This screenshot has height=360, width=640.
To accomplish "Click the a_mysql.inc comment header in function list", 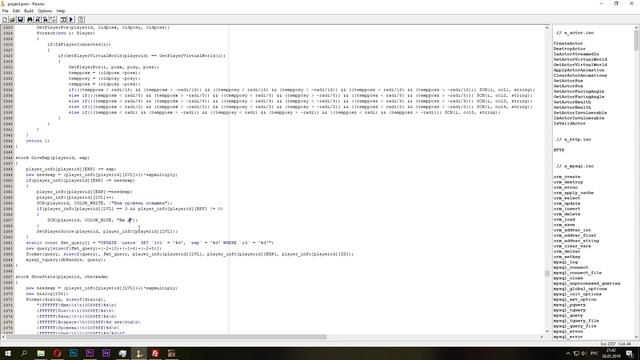I will (x=575, y=166).
